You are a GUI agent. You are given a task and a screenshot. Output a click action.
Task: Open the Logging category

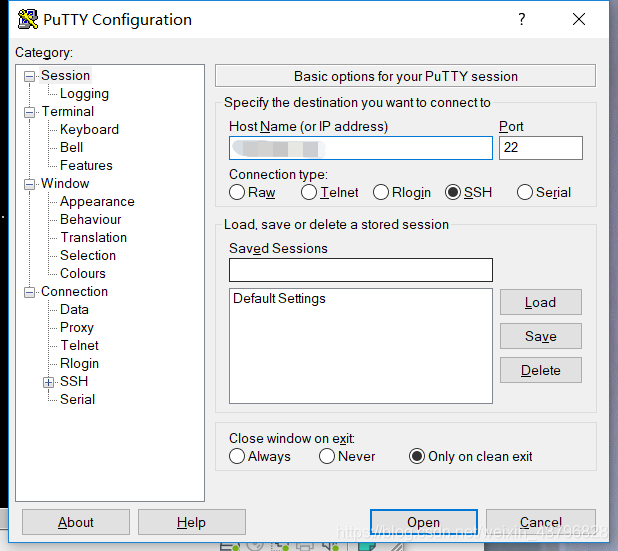84,94
